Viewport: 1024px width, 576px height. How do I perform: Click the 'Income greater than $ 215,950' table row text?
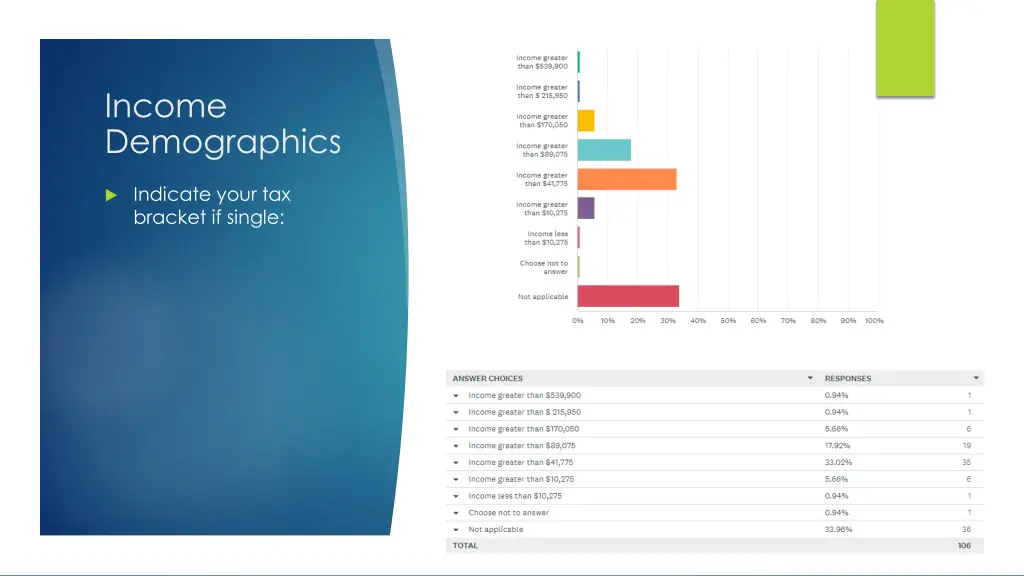click(x=524, y=412)
